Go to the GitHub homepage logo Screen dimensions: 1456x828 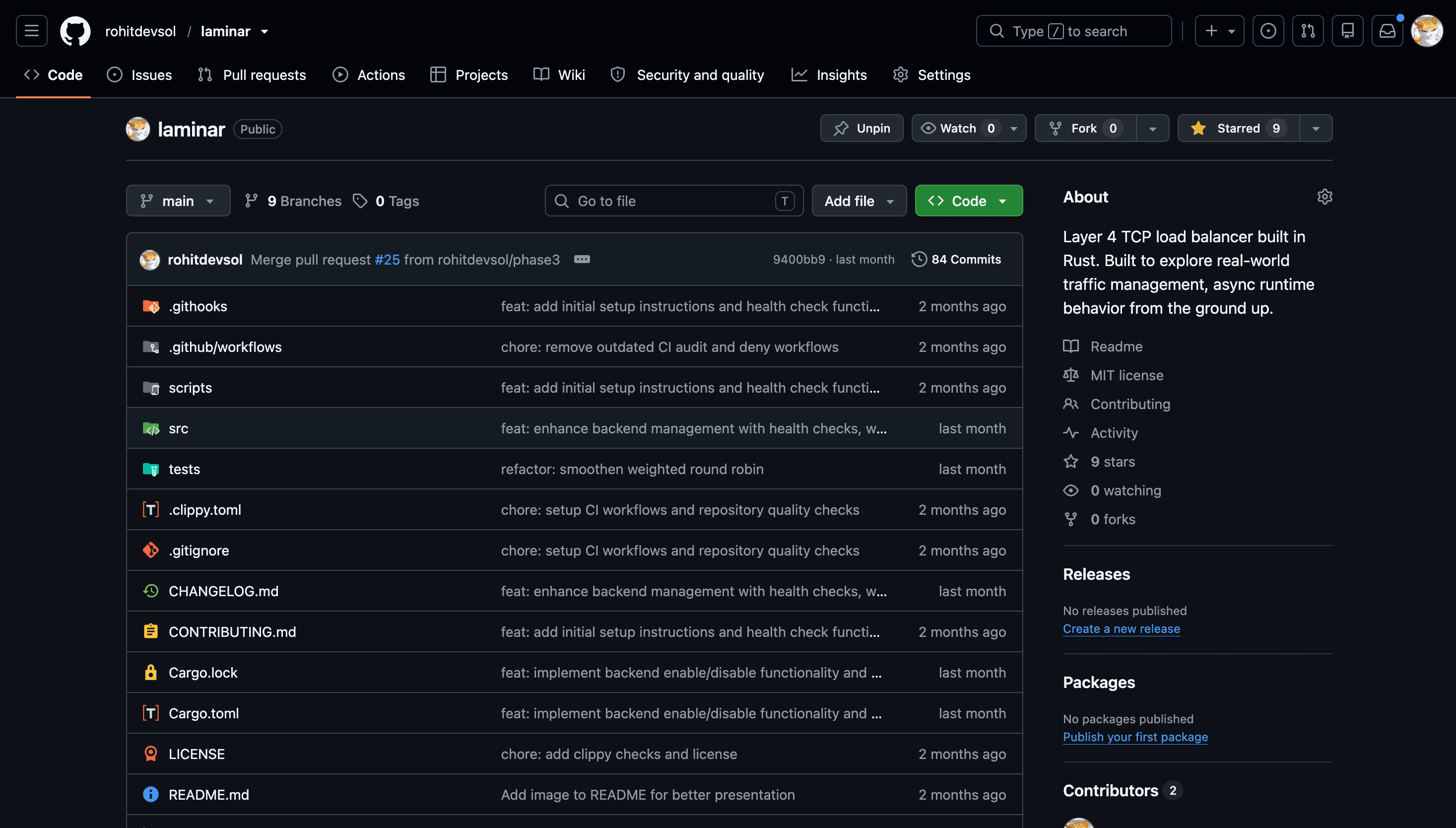pyautogui.click(x=75, y=31)
